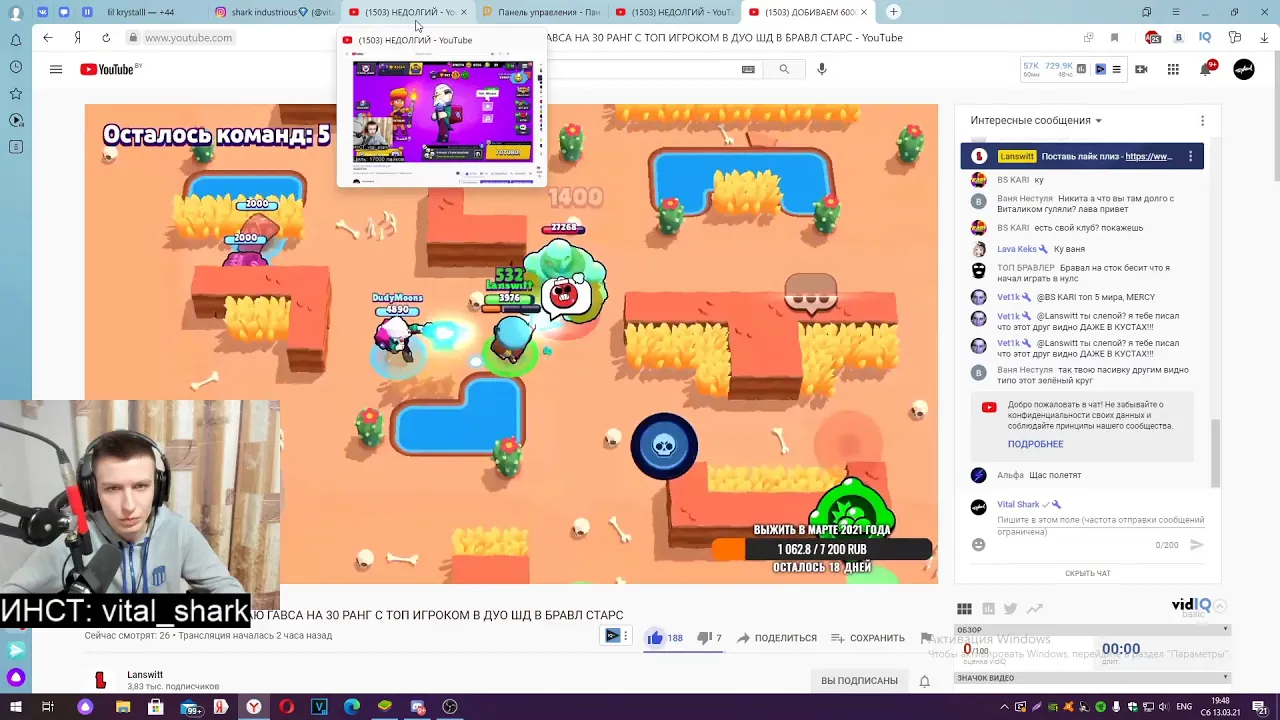Click the www.youtube.com address bar
Viewport: 1280px width, 720px height.
tap(188, 37)
